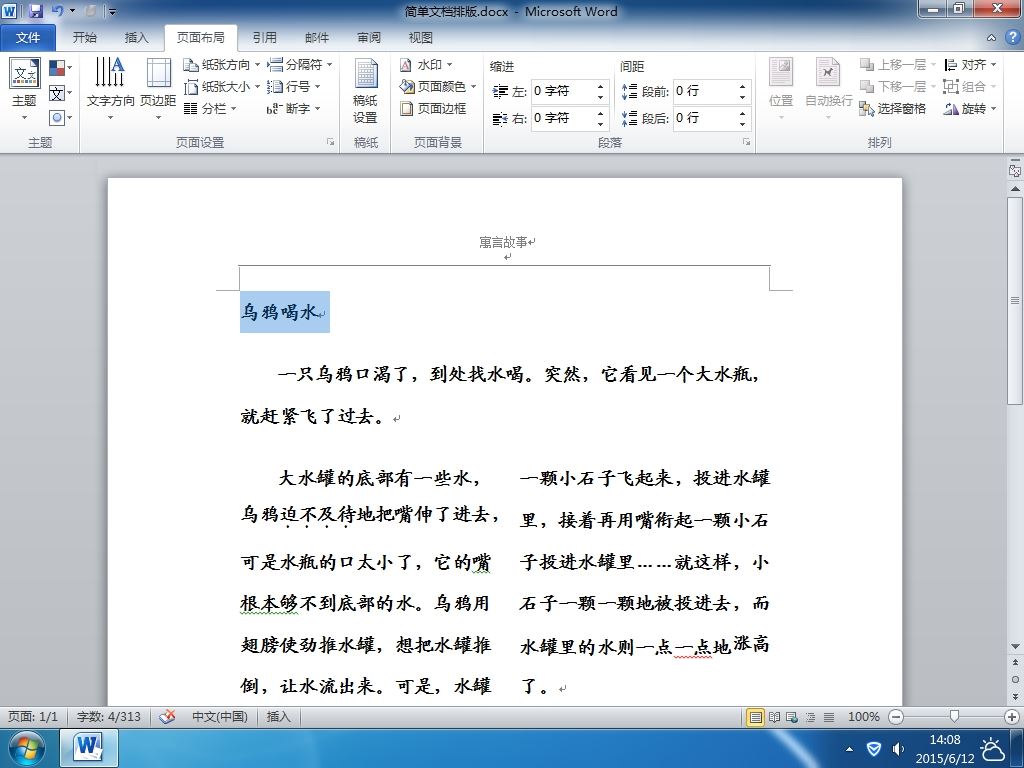Launch the 页面设置 dialog launcher
Screen dimensions: 1024x768
[x=330, y=142]
